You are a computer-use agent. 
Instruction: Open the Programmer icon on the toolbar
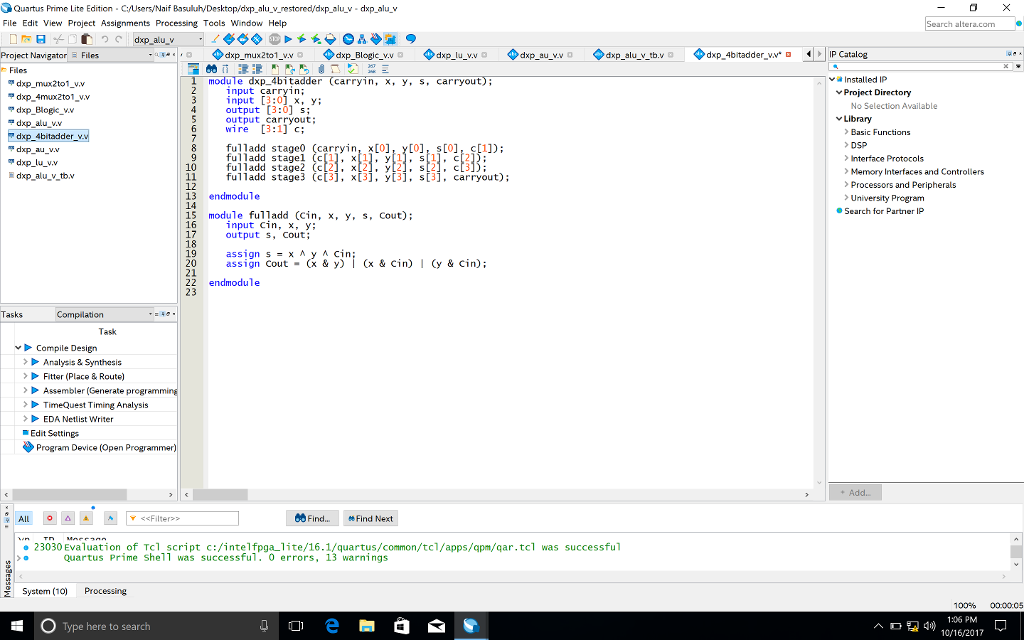pos(375,40)
